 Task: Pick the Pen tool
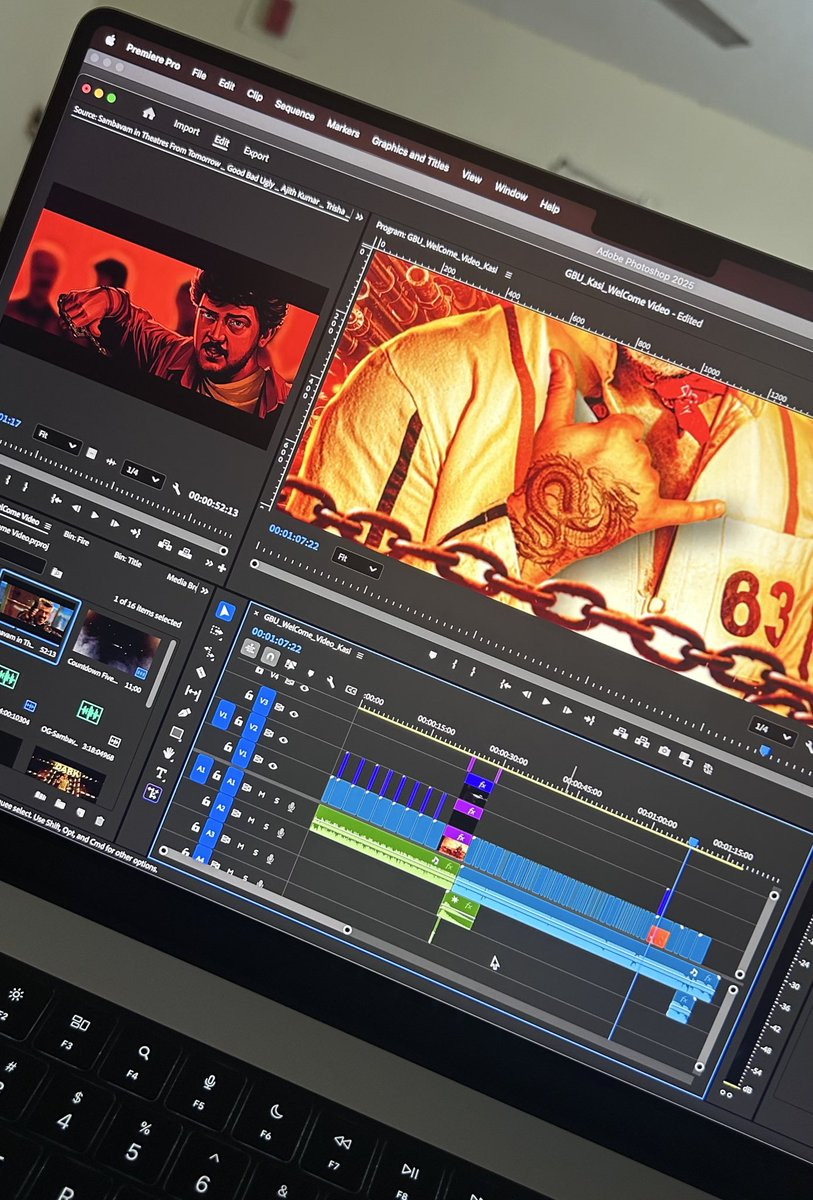click(184, 711)
